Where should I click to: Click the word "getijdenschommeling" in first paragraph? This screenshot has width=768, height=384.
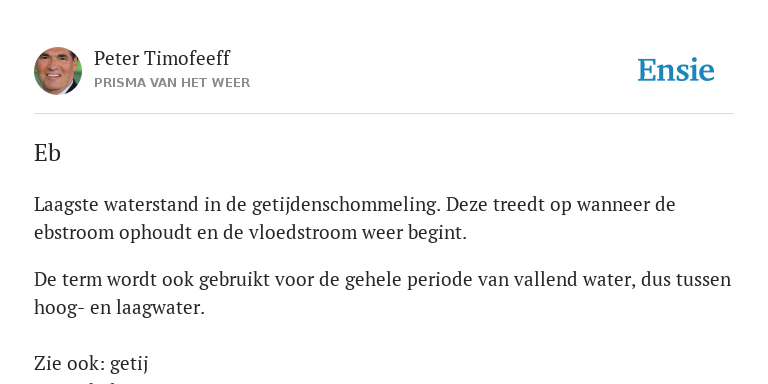pos(344,205)
